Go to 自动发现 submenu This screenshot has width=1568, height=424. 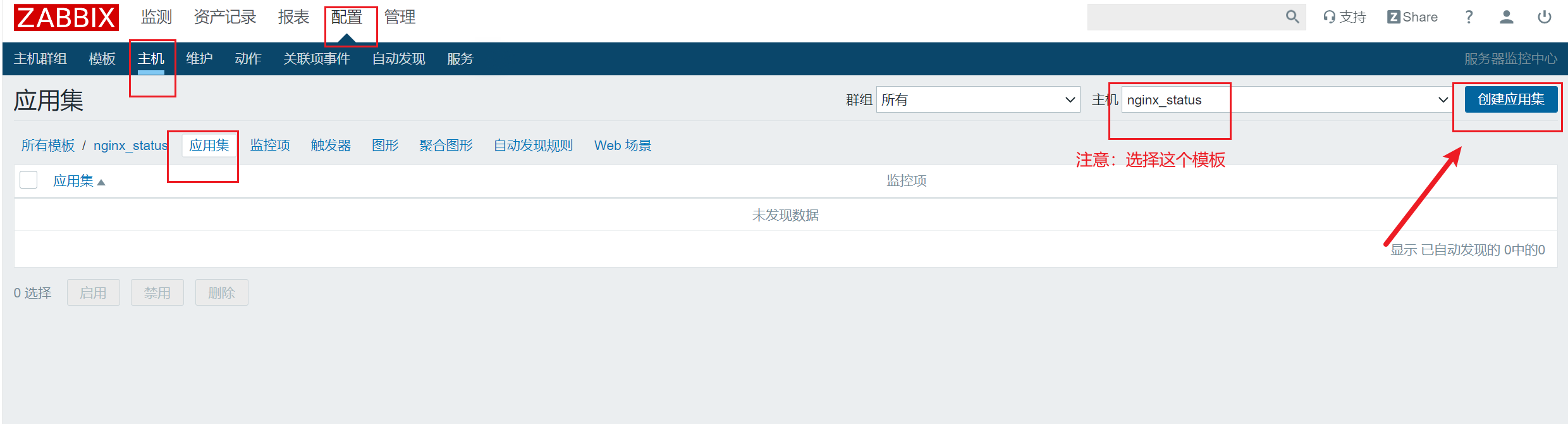(x=398, y=59)
